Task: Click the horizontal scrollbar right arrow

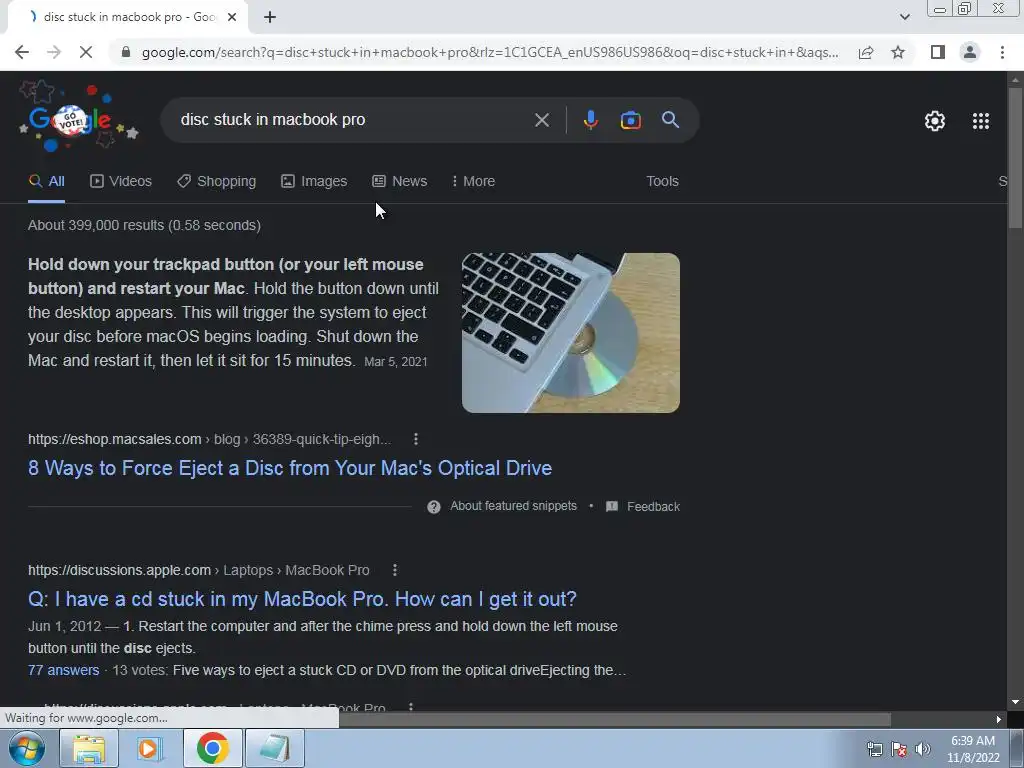Action: tap(999, 720)
